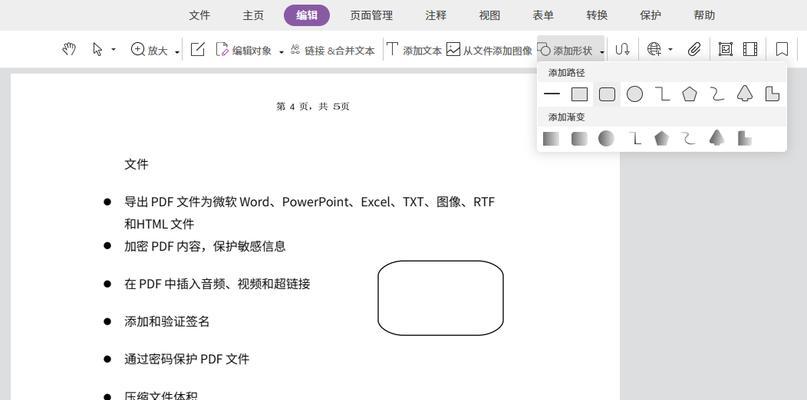The width and height of the screenshot is (807, 400).
Task: Choose the gradient rounded rectangle shape
Action: click(x=579, y=138)
